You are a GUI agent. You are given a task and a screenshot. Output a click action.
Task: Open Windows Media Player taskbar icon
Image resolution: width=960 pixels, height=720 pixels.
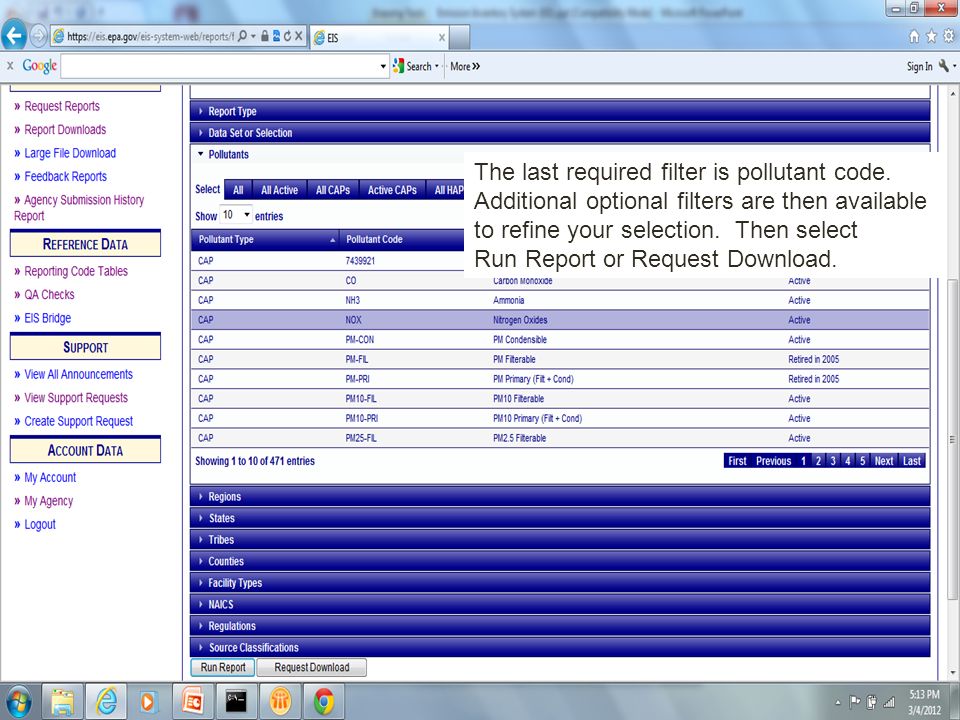pyautogui.click(x=148, y=702)
